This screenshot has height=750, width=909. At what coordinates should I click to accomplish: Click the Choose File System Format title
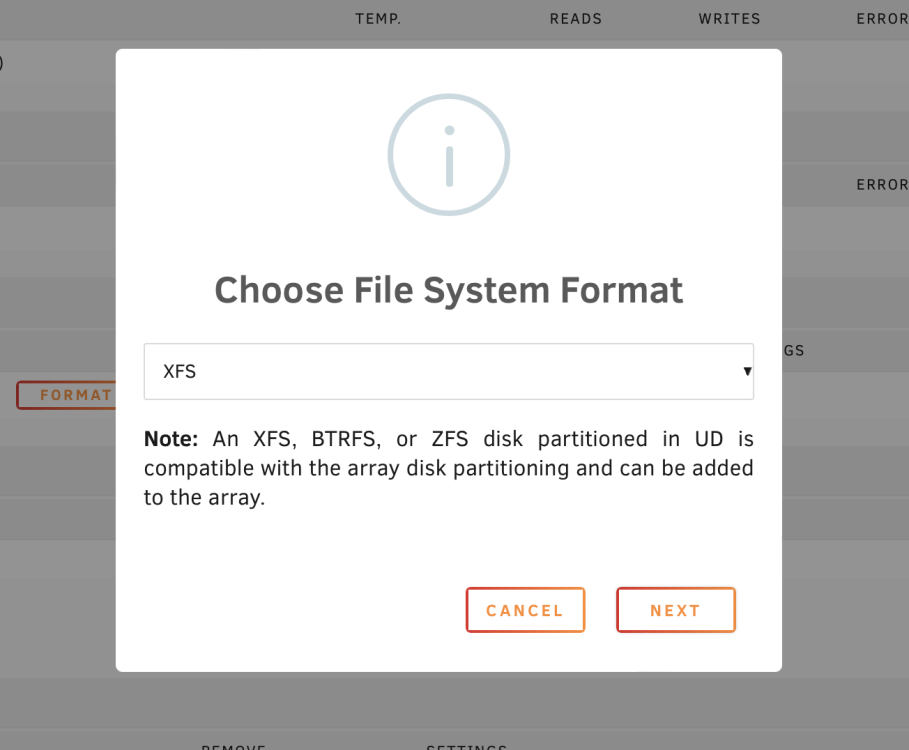coord(449,290)
